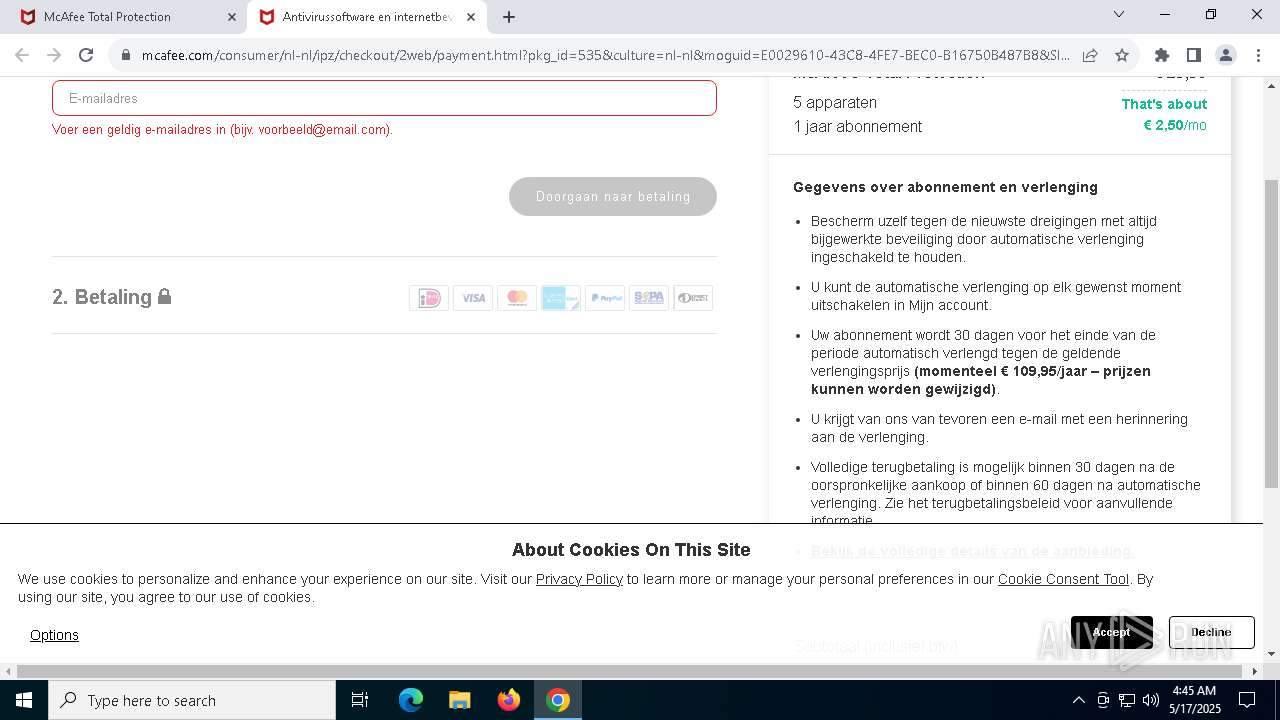Open a new browser tab
The width and height of the screenshot is (1280, 720).
pos(509,17)
